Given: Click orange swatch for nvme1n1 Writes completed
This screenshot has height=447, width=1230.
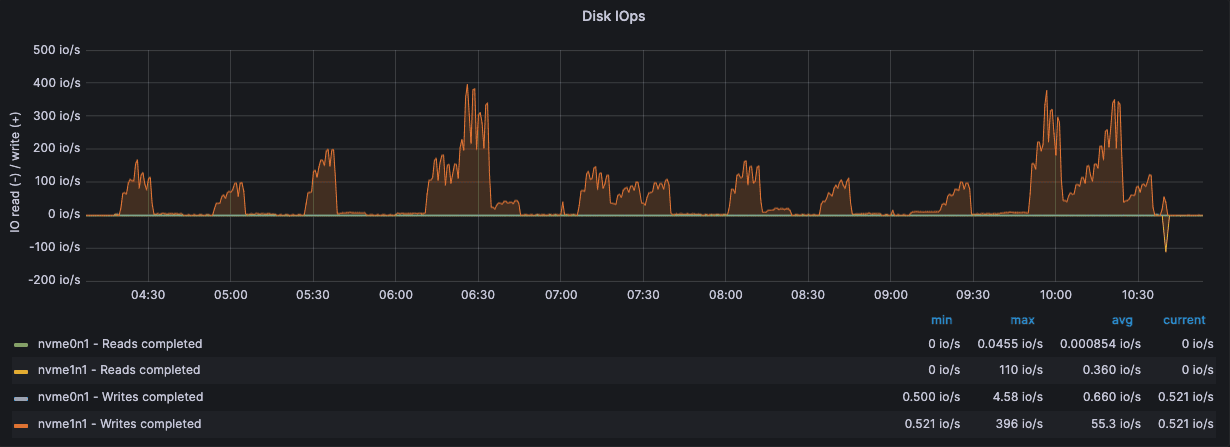Looking at the screenshot, I should [20, 424].
